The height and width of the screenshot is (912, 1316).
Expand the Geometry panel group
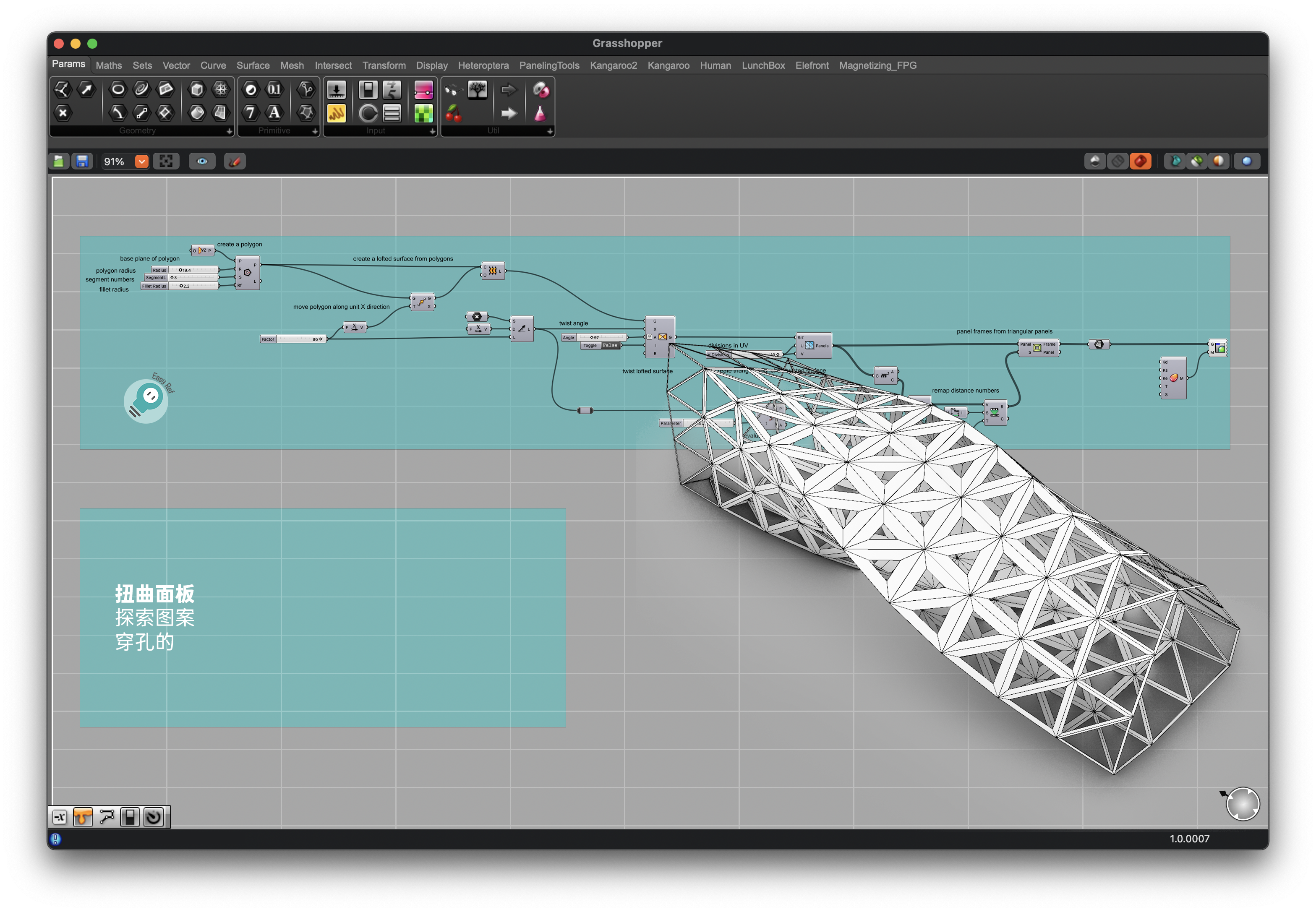click(x=229, y=131)
